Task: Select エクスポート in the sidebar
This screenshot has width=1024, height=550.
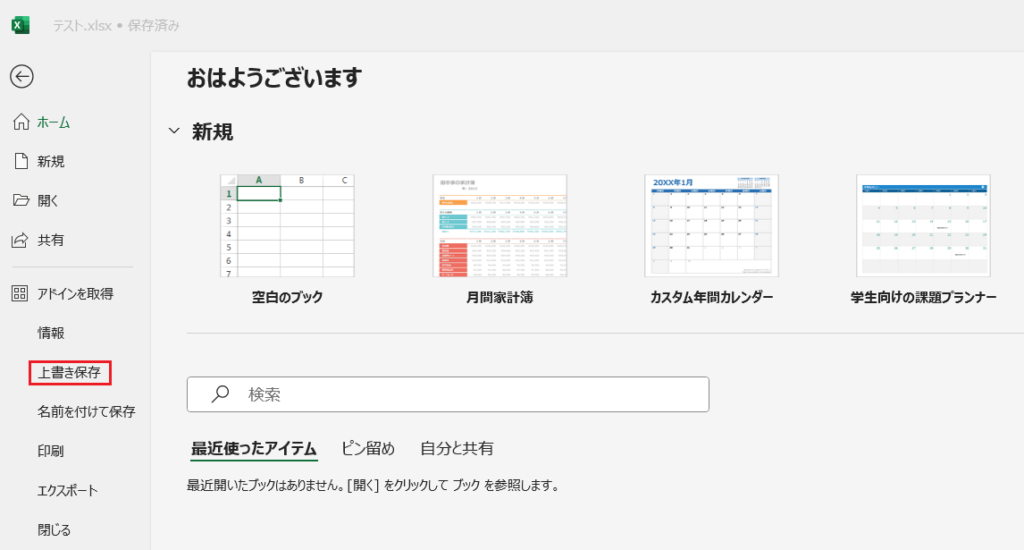Action: 67,491
